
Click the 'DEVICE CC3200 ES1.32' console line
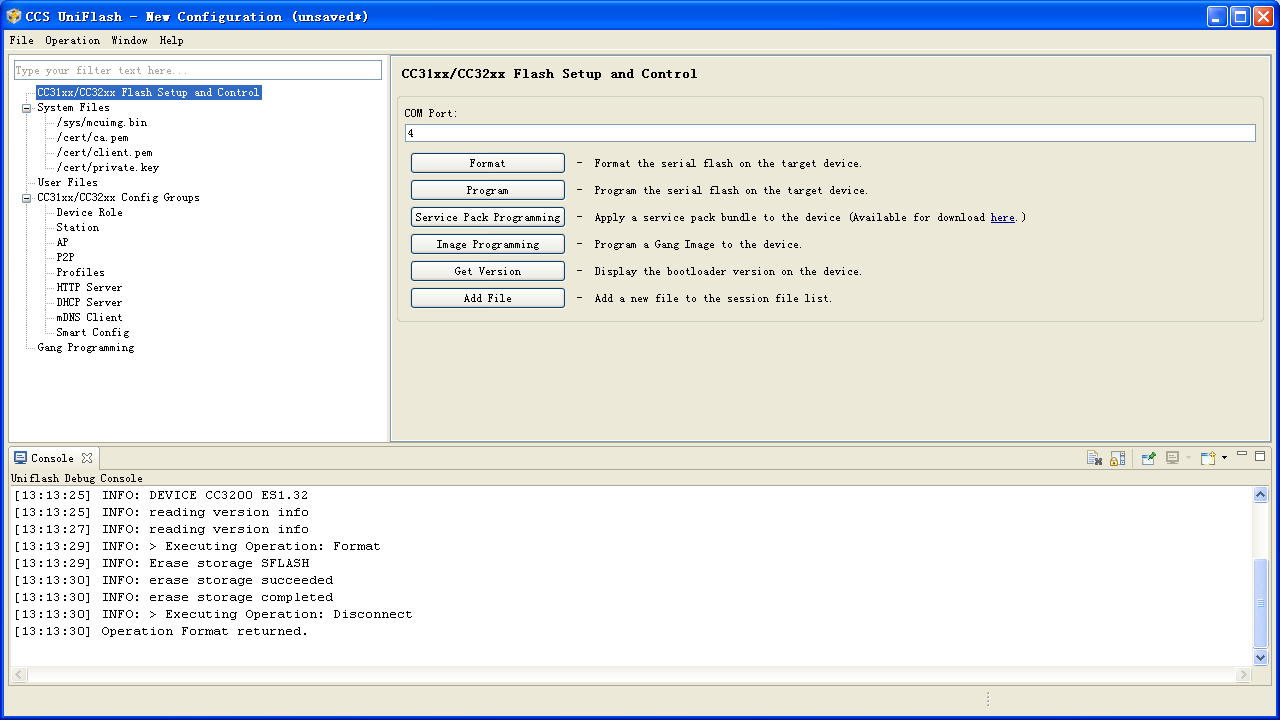coord(161,496)
